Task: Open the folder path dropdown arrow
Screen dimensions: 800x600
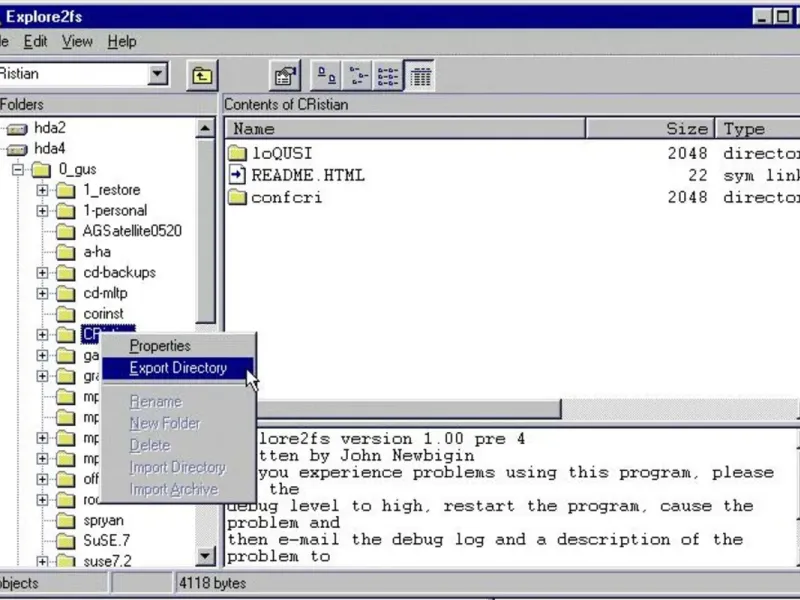Action: tap(158, 74)
